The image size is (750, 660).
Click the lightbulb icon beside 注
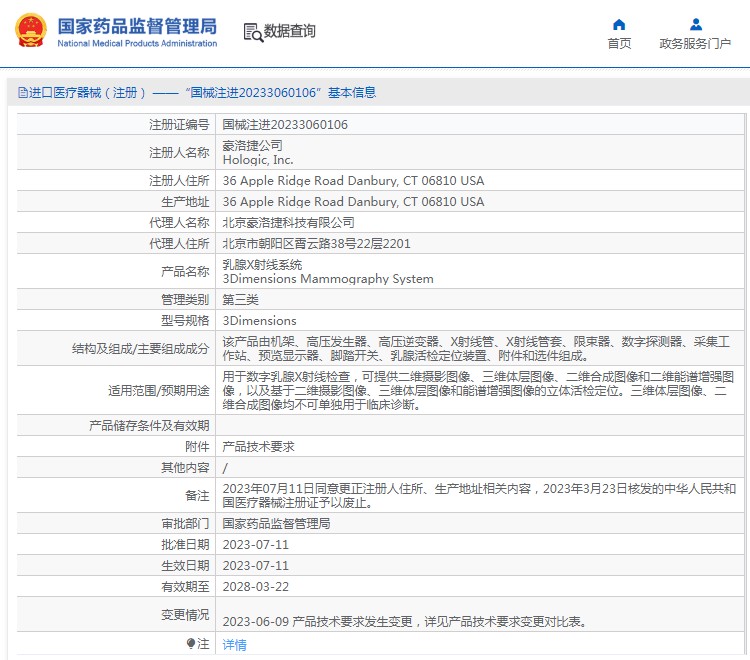pyautogui.click(x=192, y=644)
